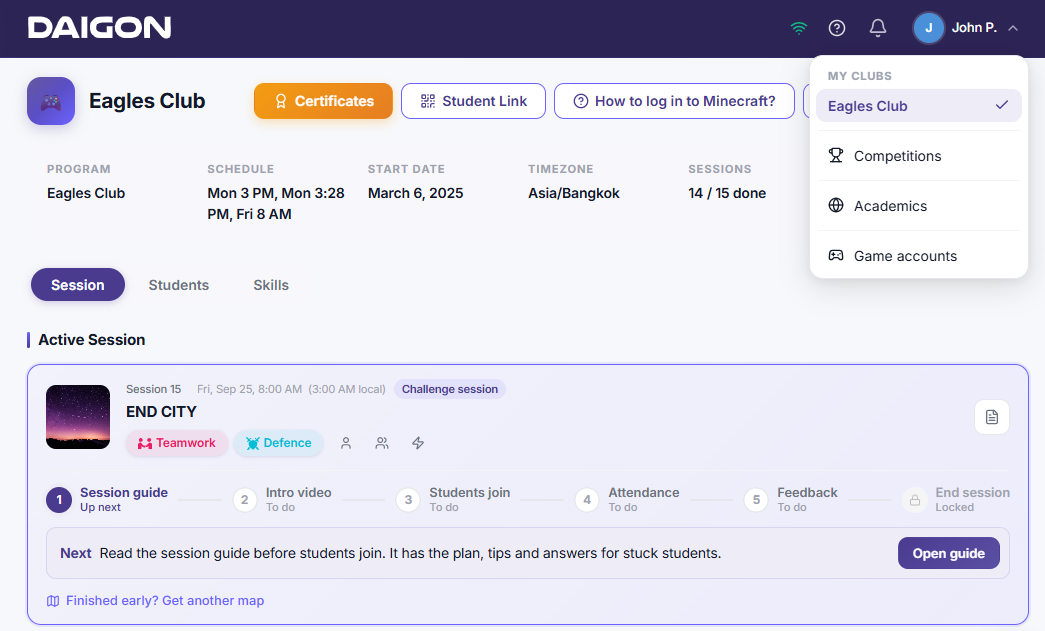Screen dimensions: 1045x631
Task: Click How to log in to Minecraft?
Action: pos(674,101)
